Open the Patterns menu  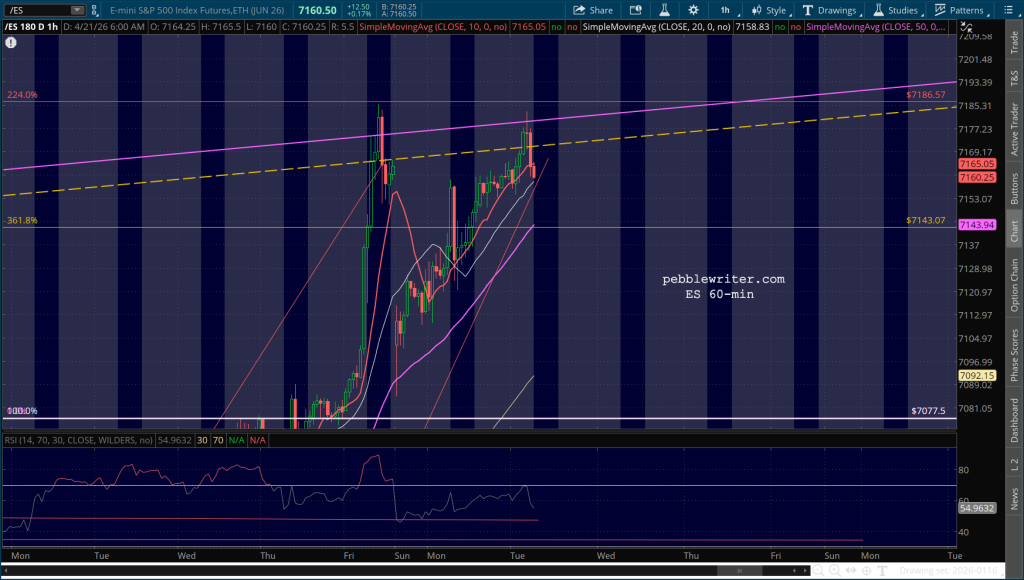961,10
